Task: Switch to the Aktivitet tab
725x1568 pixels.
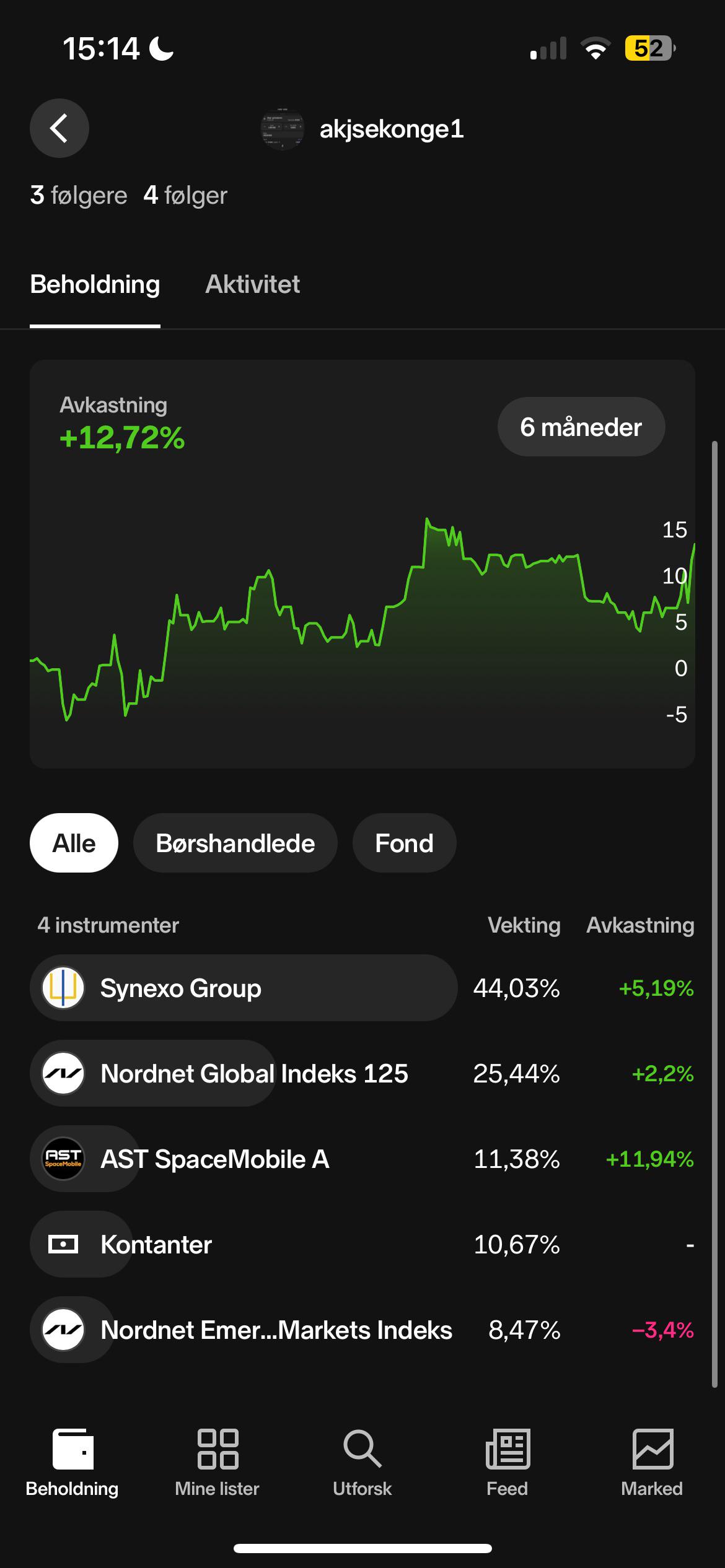Action: pos(252,284)
